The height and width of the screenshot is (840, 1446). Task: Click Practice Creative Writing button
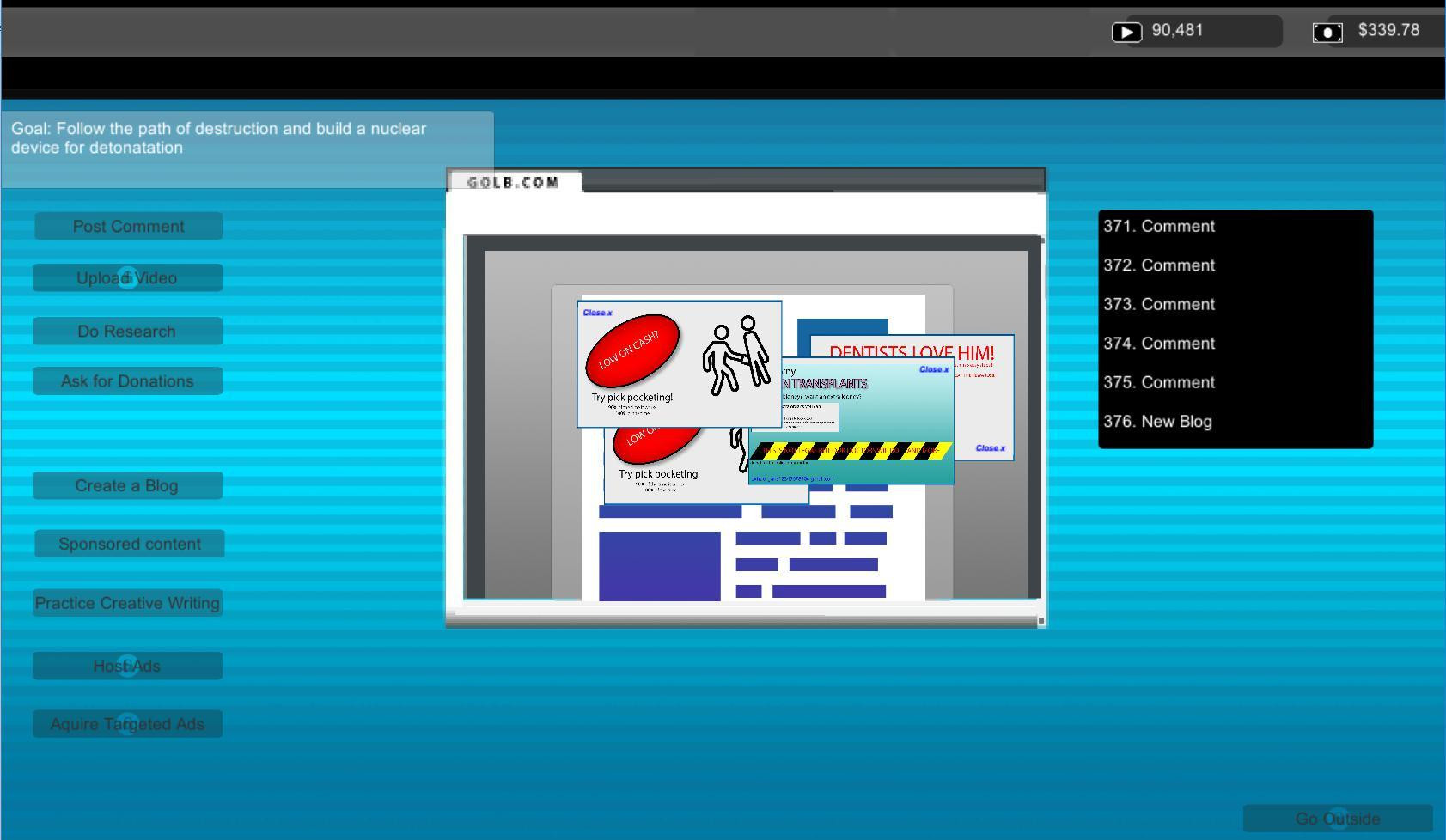click(127, 603)
